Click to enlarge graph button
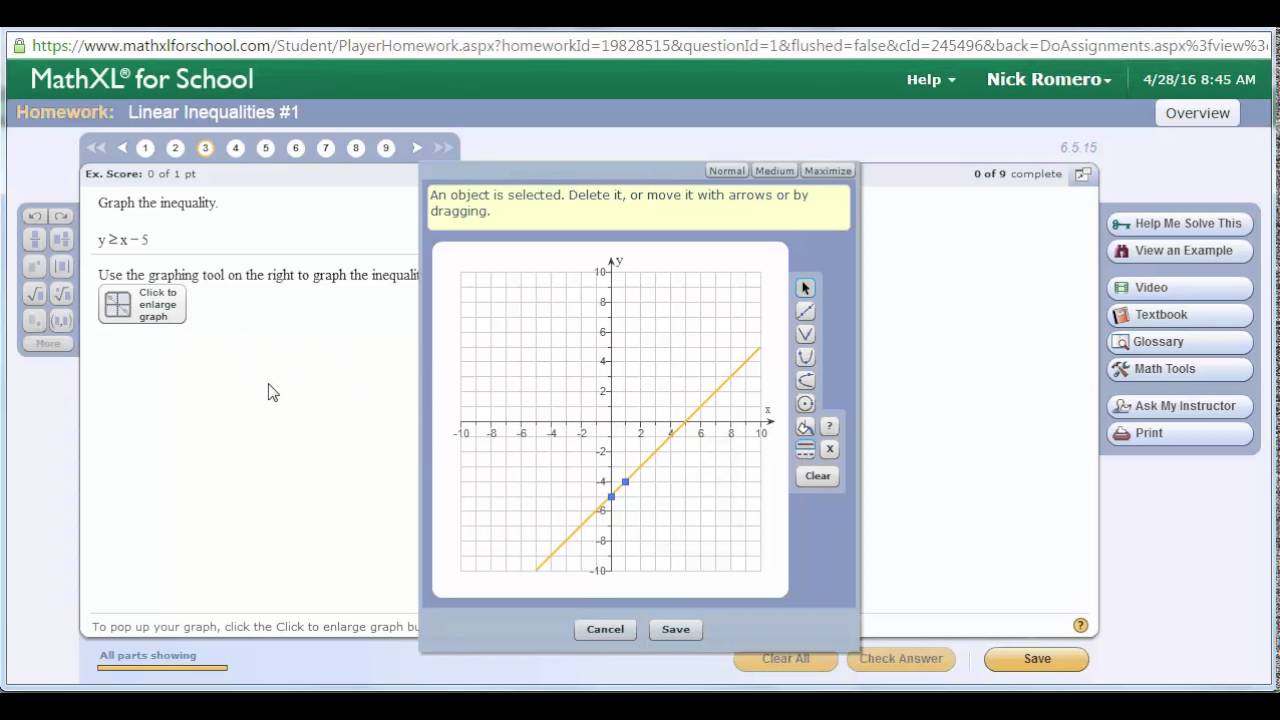 pyautogui.click(x=142, y=304)
